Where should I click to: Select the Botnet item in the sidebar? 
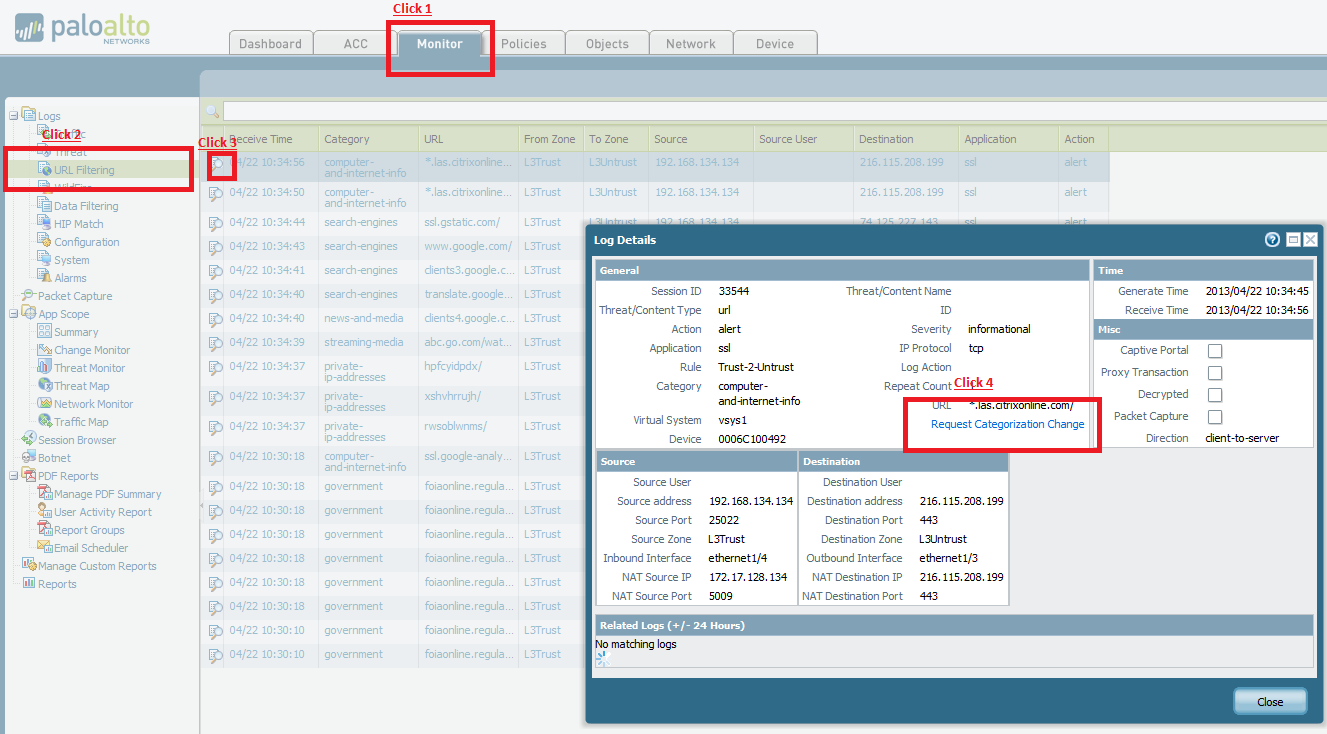(x=54, y=458)
